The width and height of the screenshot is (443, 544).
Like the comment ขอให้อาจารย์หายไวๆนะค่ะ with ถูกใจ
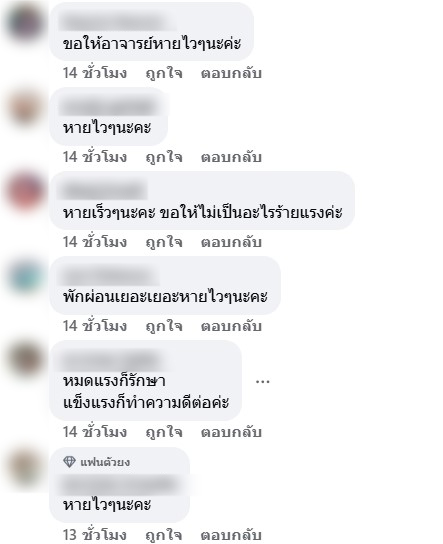tap(164, 73)
